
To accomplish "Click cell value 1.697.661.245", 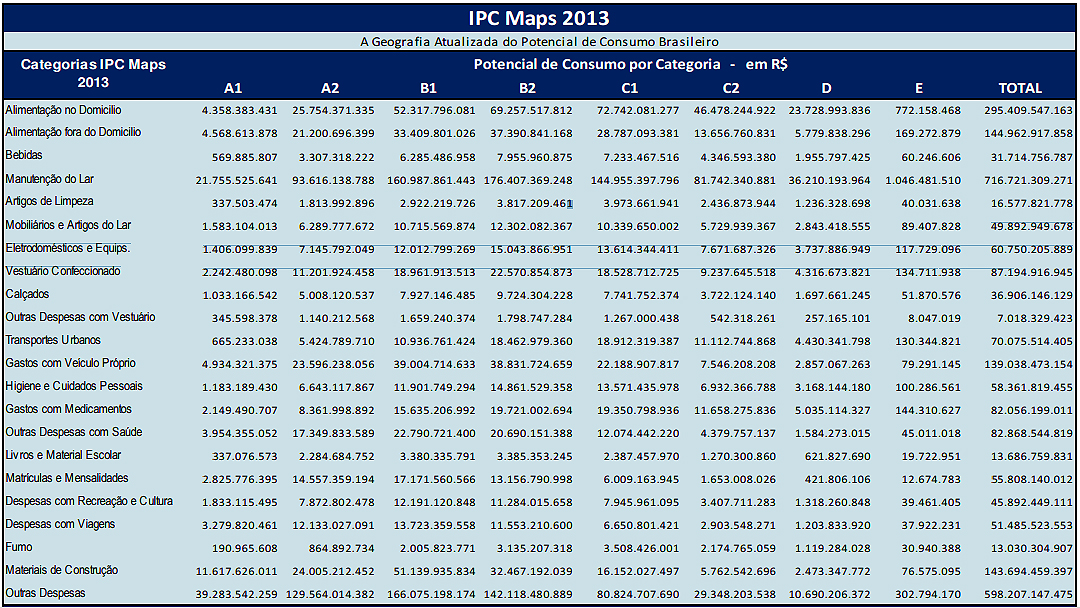I will point(833,296).
